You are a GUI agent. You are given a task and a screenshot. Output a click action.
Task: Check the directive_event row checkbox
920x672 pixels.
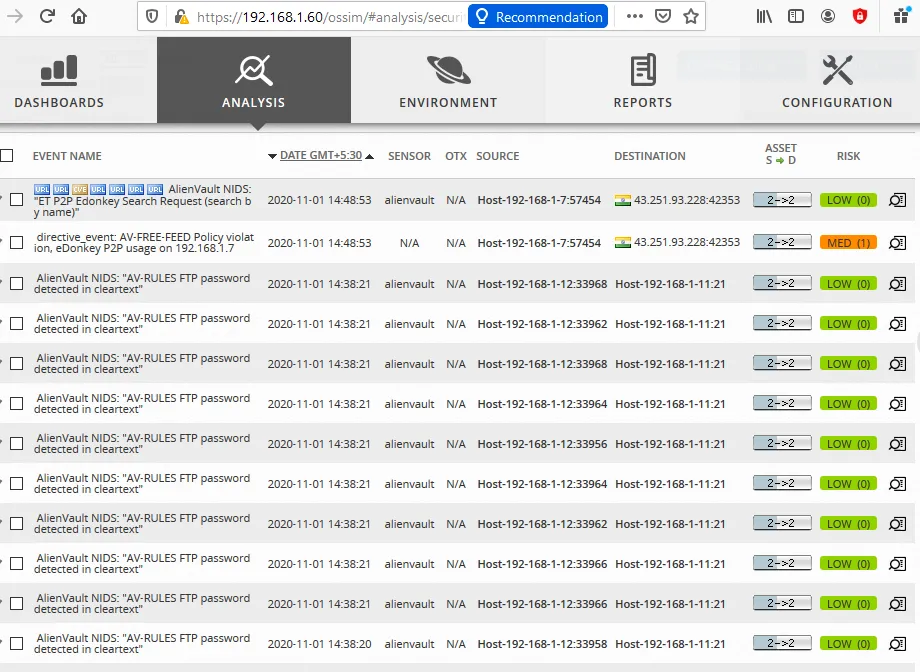click(x=16, y=243)
